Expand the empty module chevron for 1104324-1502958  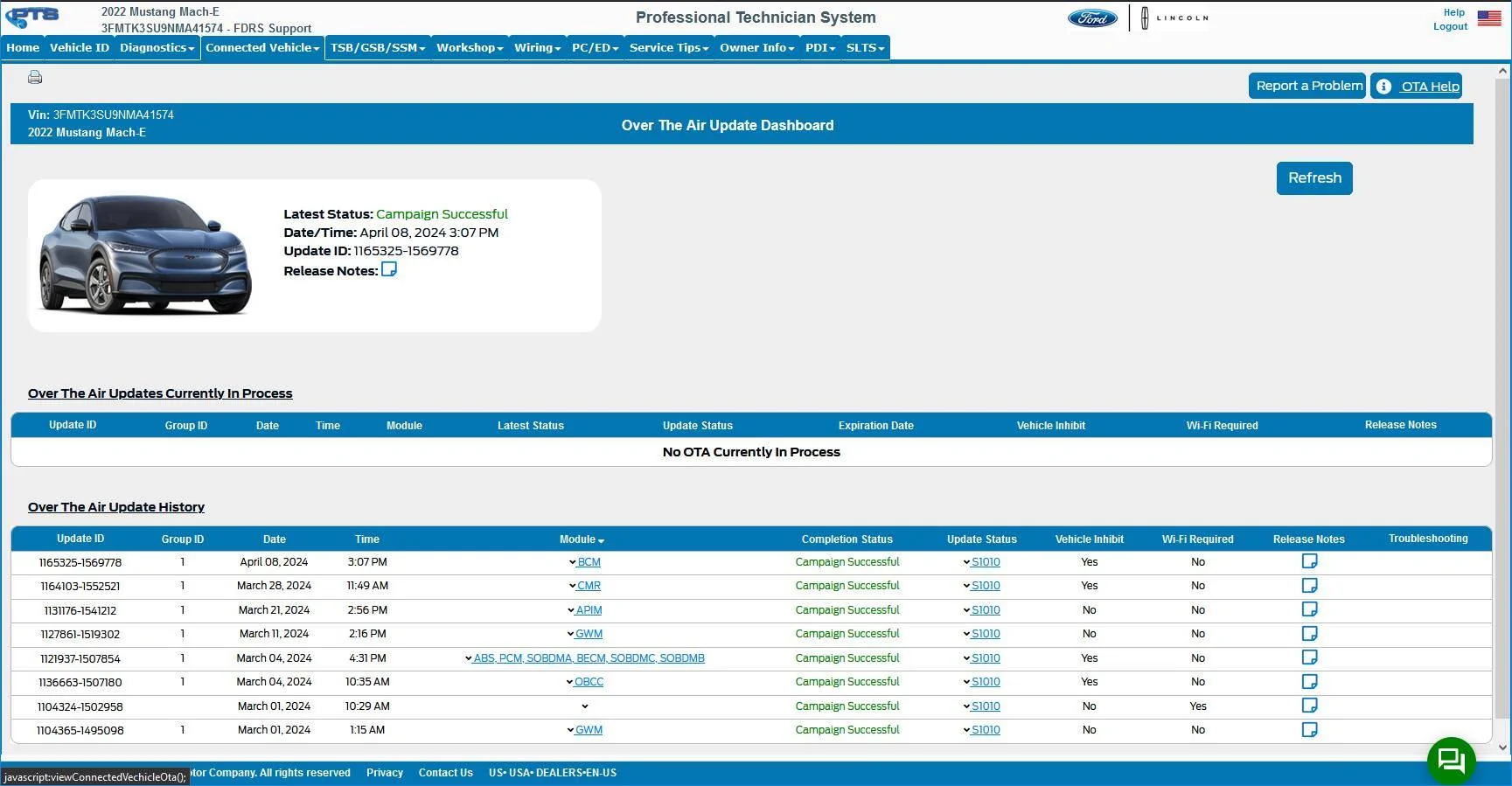pos(585,706)
